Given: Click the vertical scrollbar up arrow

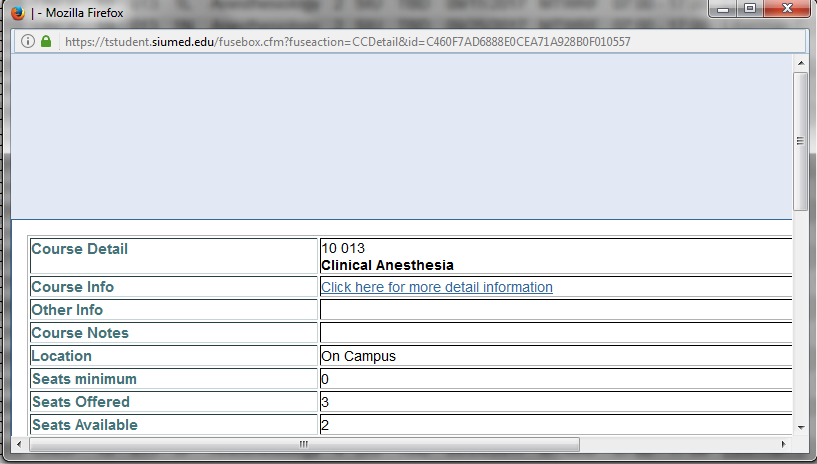Looking at the screenshot, I should click(x=799, y=62).
